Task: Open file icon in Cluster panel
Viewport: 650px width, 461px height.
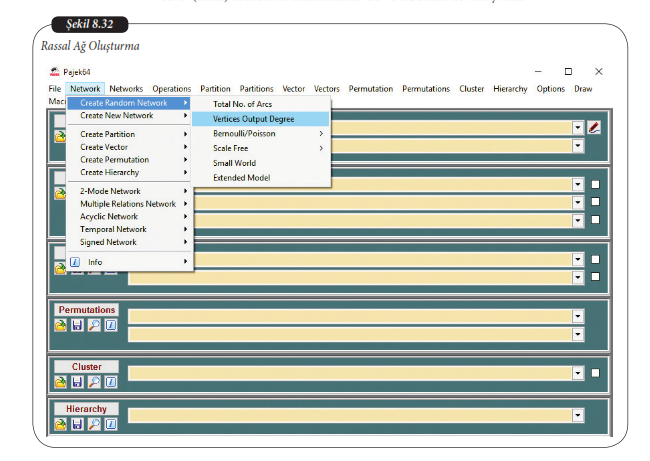Action: point(61,382)
